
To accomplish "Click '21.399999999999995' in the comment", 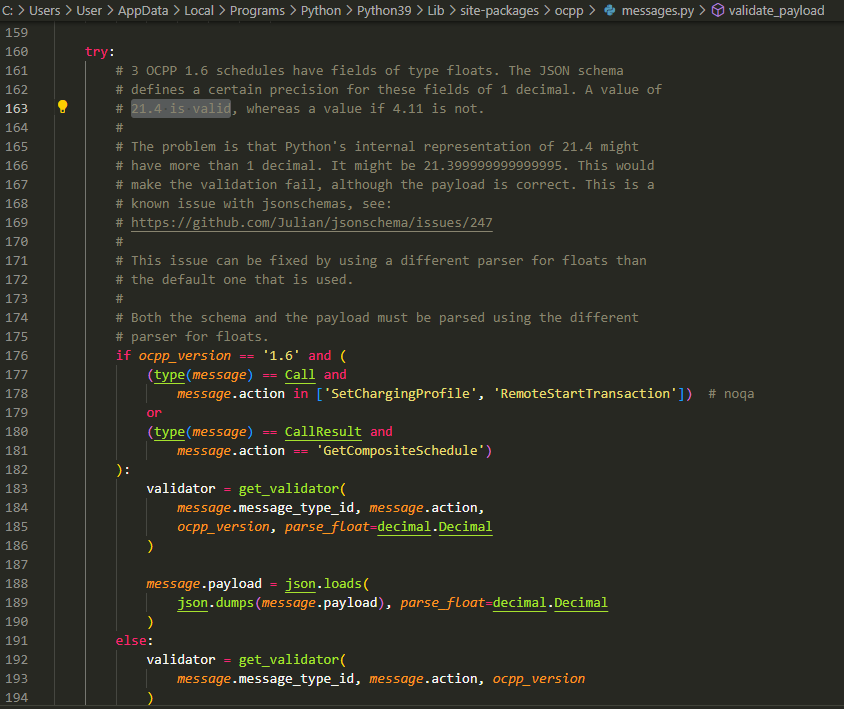I will pyautogui.click(x=492, y=165).
